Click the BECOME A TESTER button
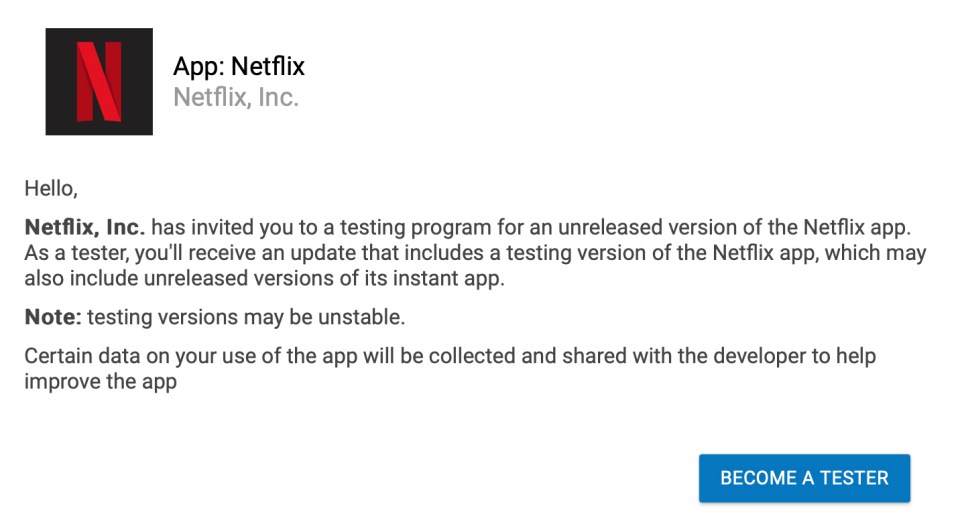This screenshot has height=528, width=960. point(804,478)
